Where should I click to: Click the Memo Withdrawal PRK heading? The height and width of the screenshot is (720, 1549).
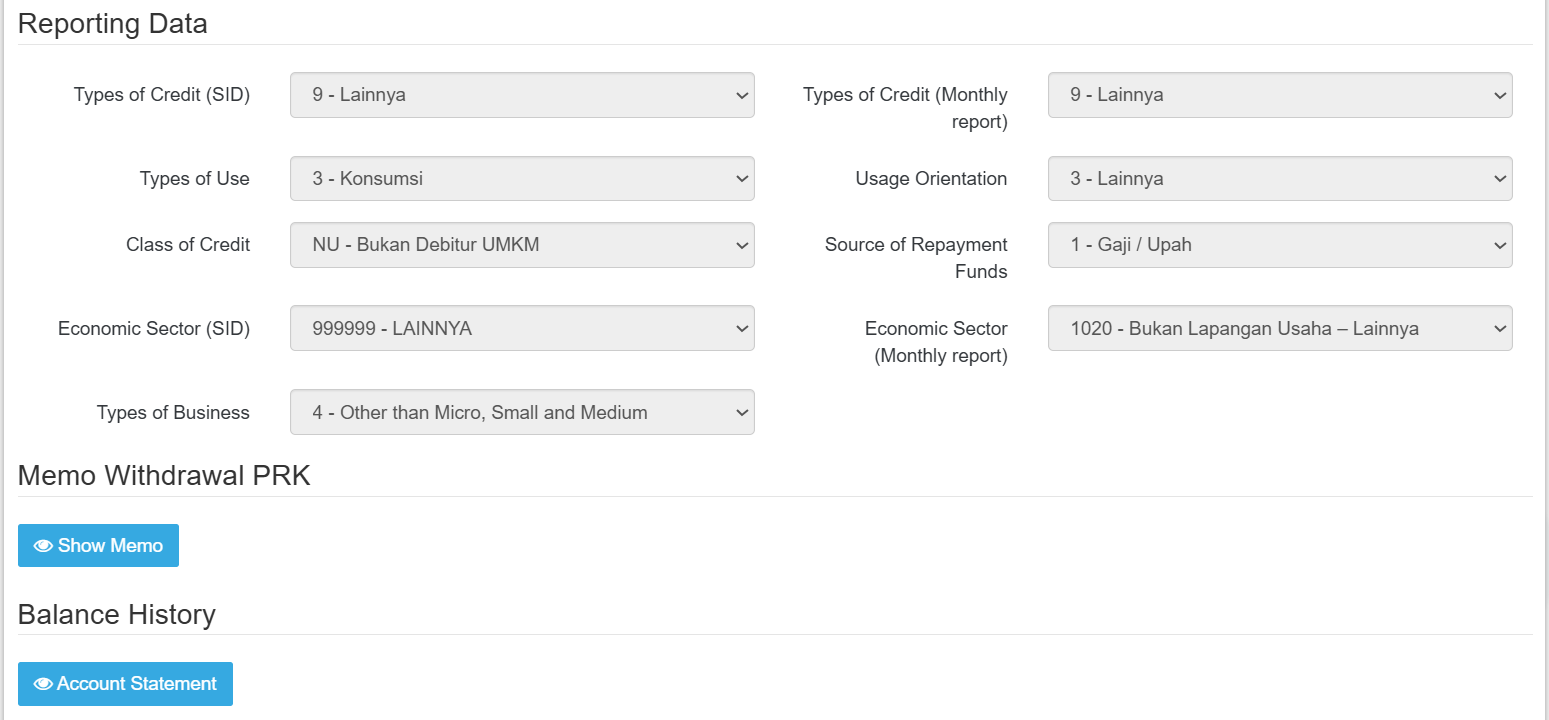point(164,476)
